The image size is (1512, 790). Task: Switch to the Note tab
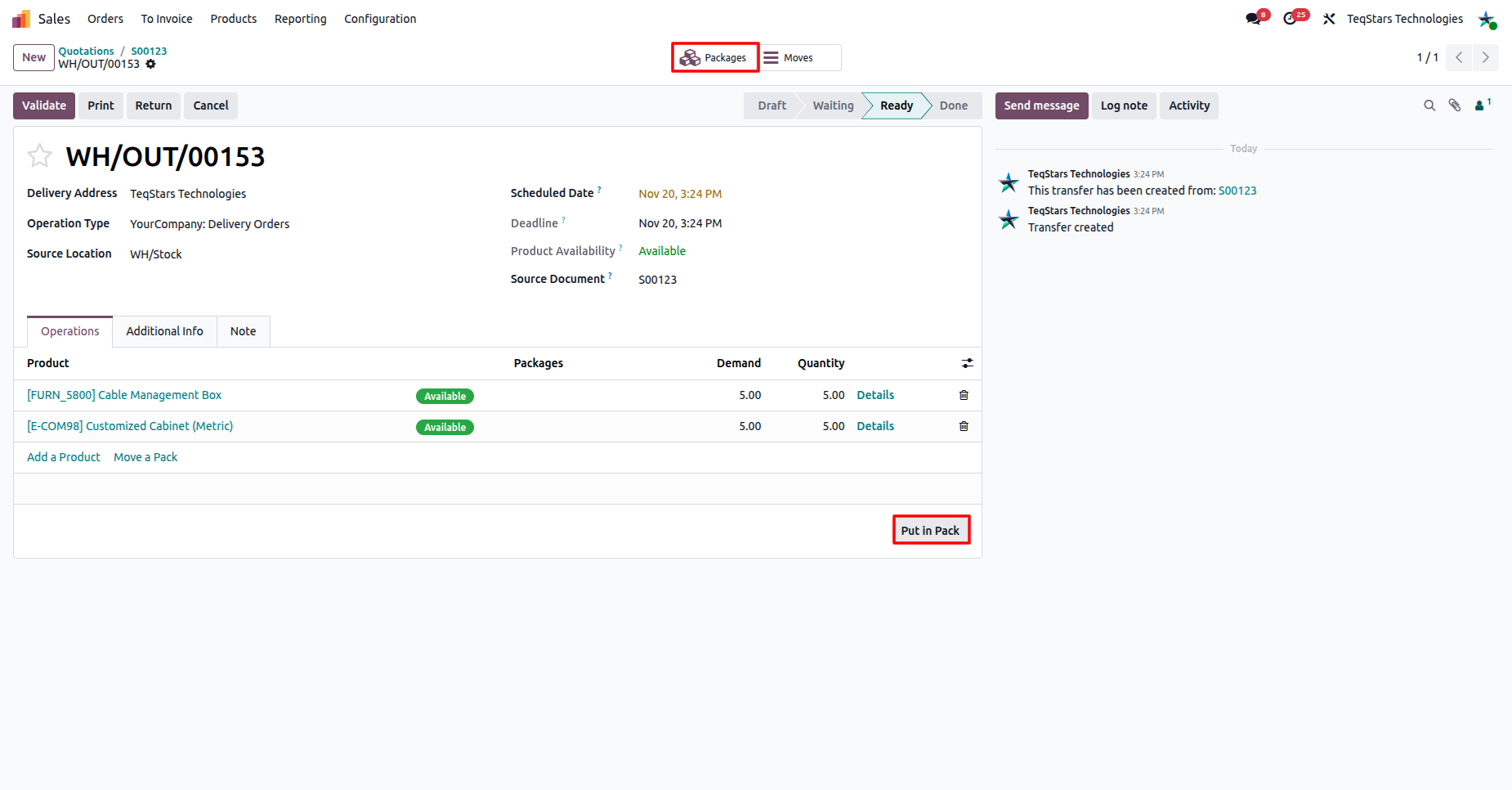[x=243, y=331]
